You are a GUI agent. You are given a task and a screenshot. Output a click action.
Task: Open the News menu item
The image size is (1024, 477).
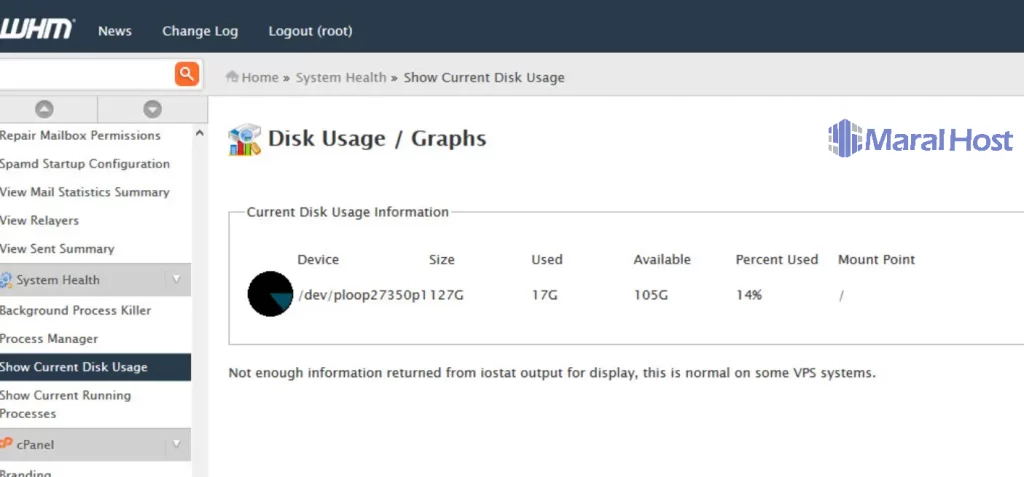(115, 31)
